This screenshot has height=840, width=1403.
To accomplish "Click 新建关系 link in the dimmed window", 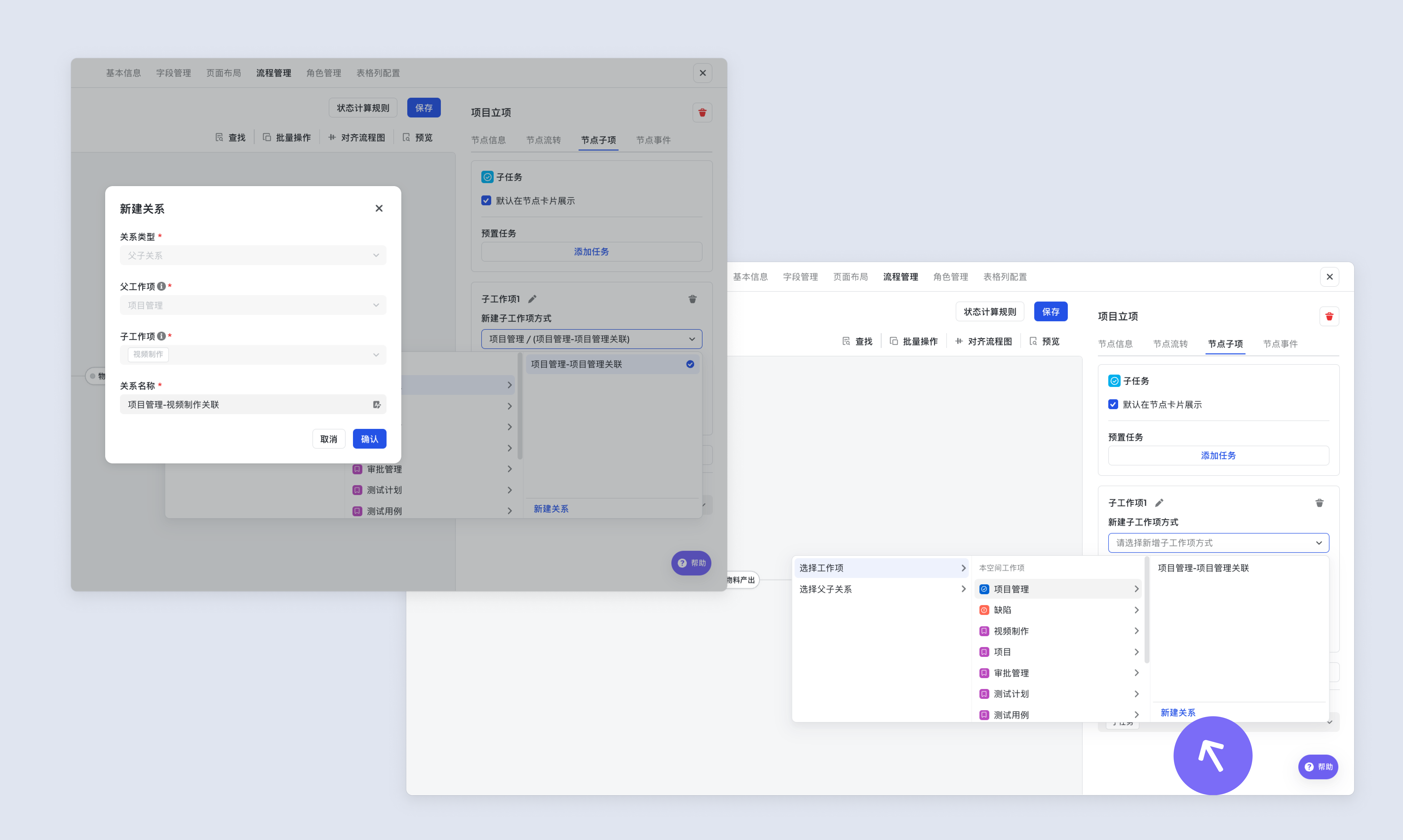I will (x=551, y=509).
